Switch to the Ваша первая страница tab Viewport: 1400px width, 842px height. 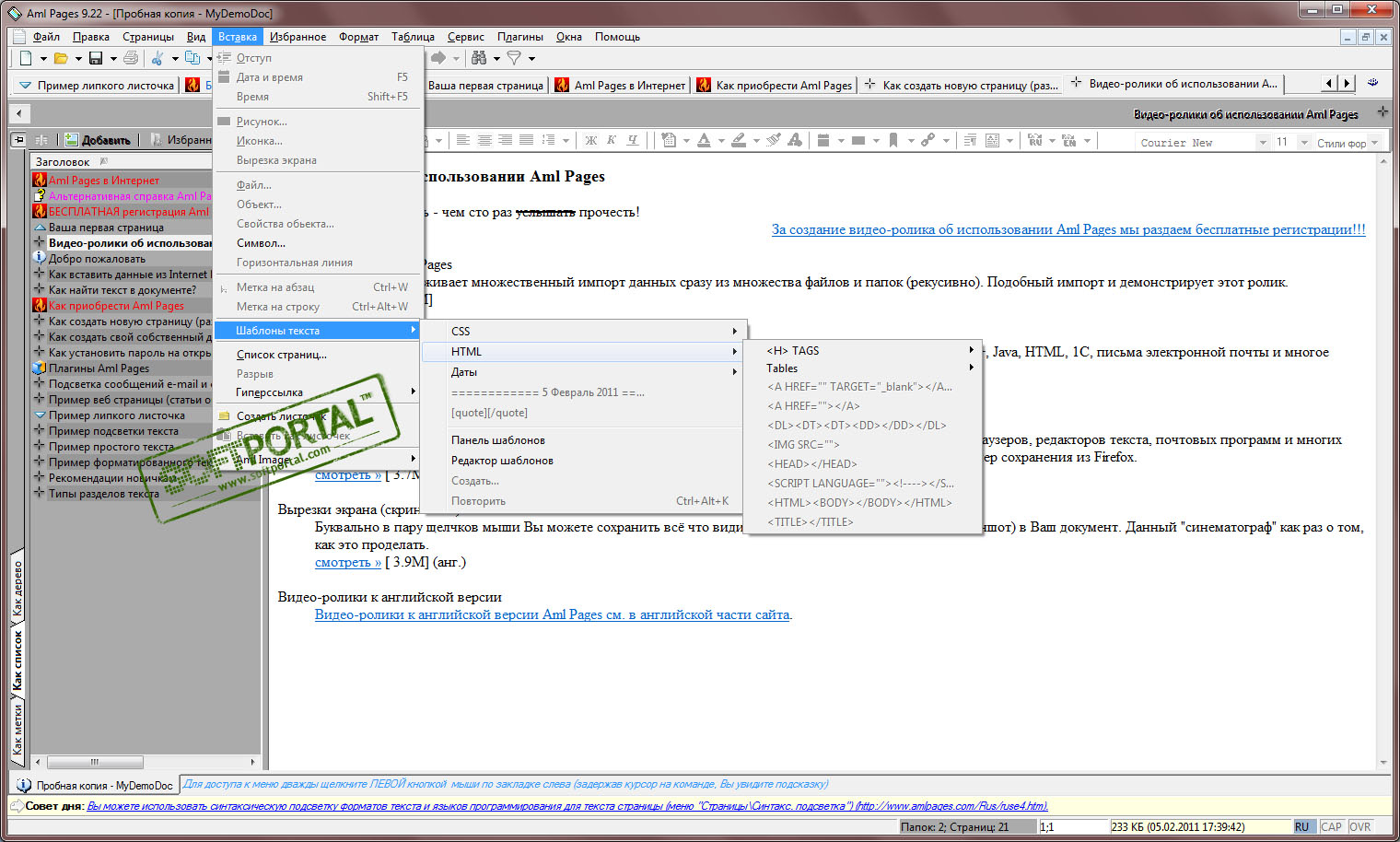pyautogui.click(x=486, y=85)
